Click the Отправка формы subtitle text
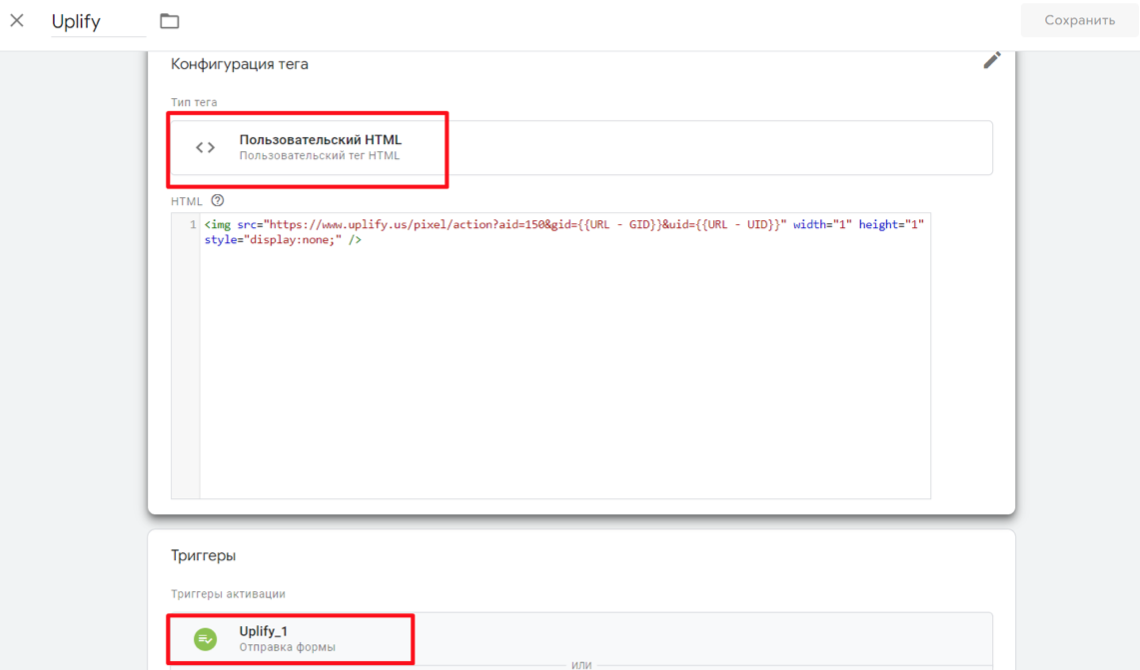The width and height of the screenshot is (1140, 670). coord(287,647)
